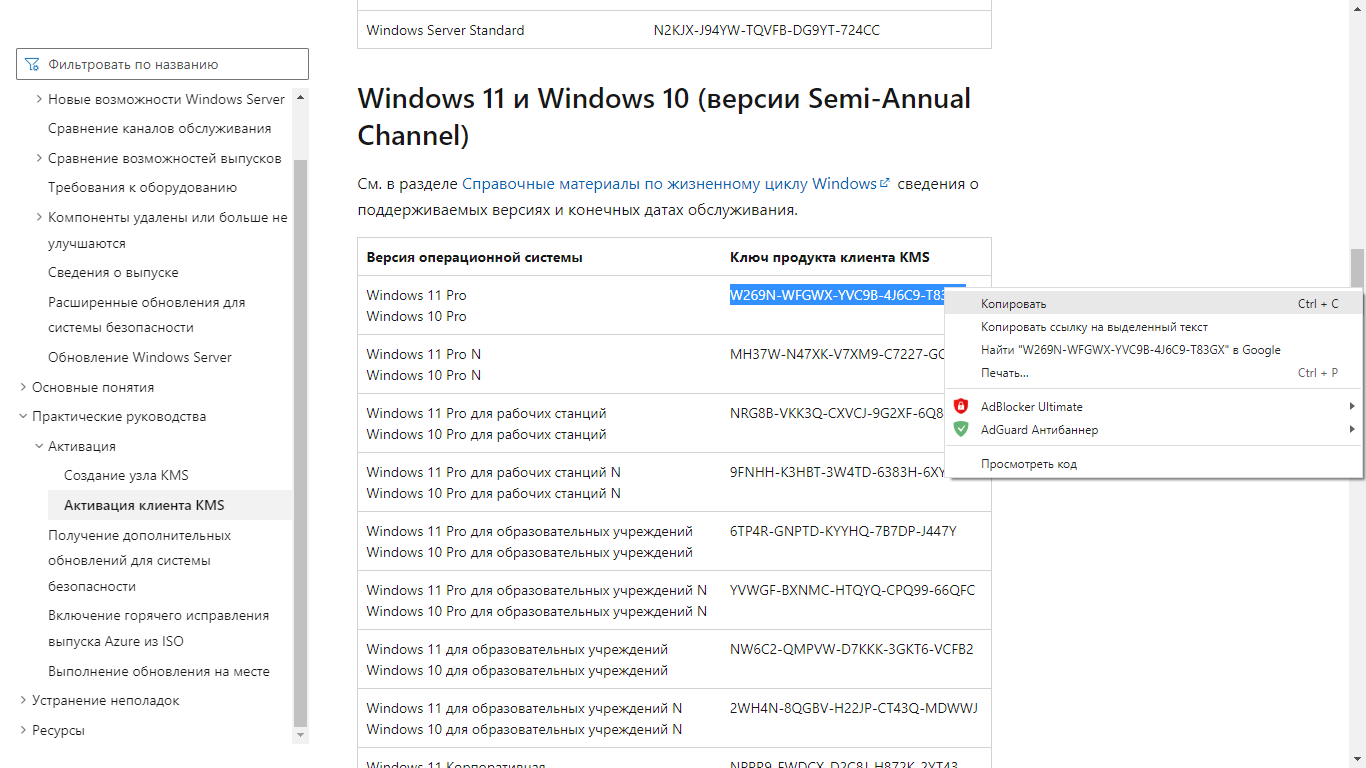1366x768 pixels.
Task: Click the green AdGuard Антибаннер shield icon
Action: click(961, 430)
